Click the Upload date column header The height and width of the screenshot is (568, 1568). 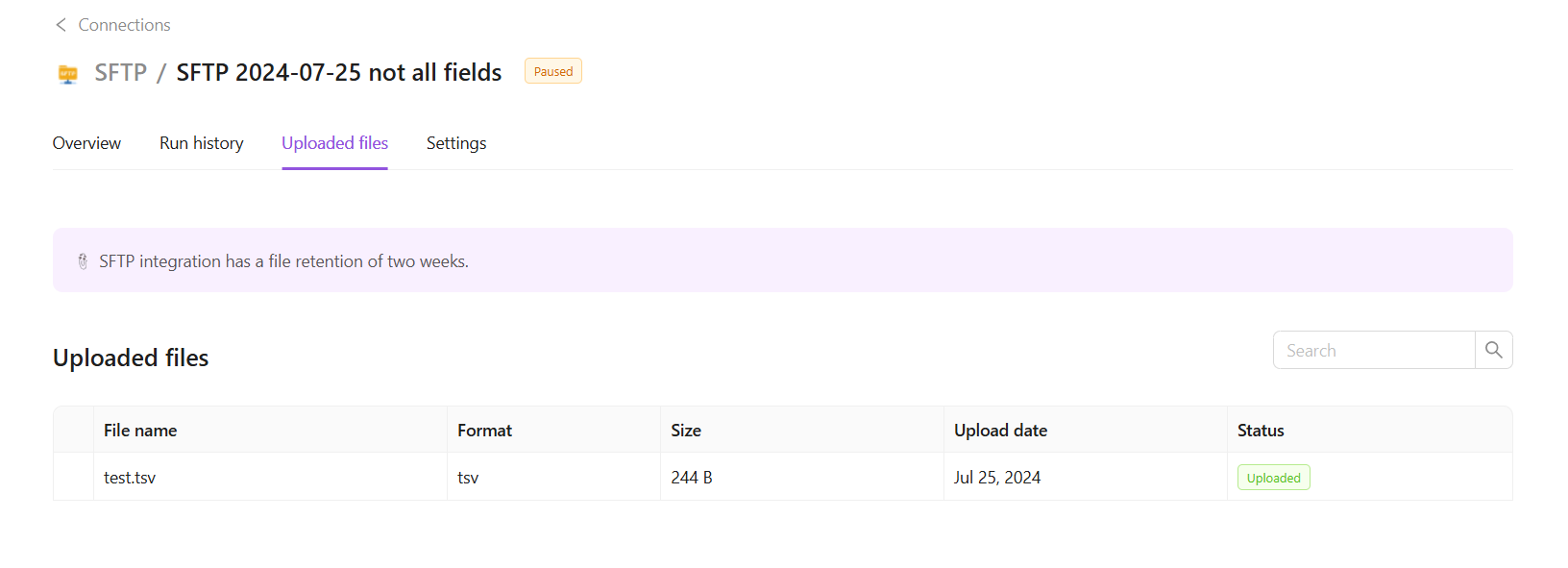coord(1000,431)
